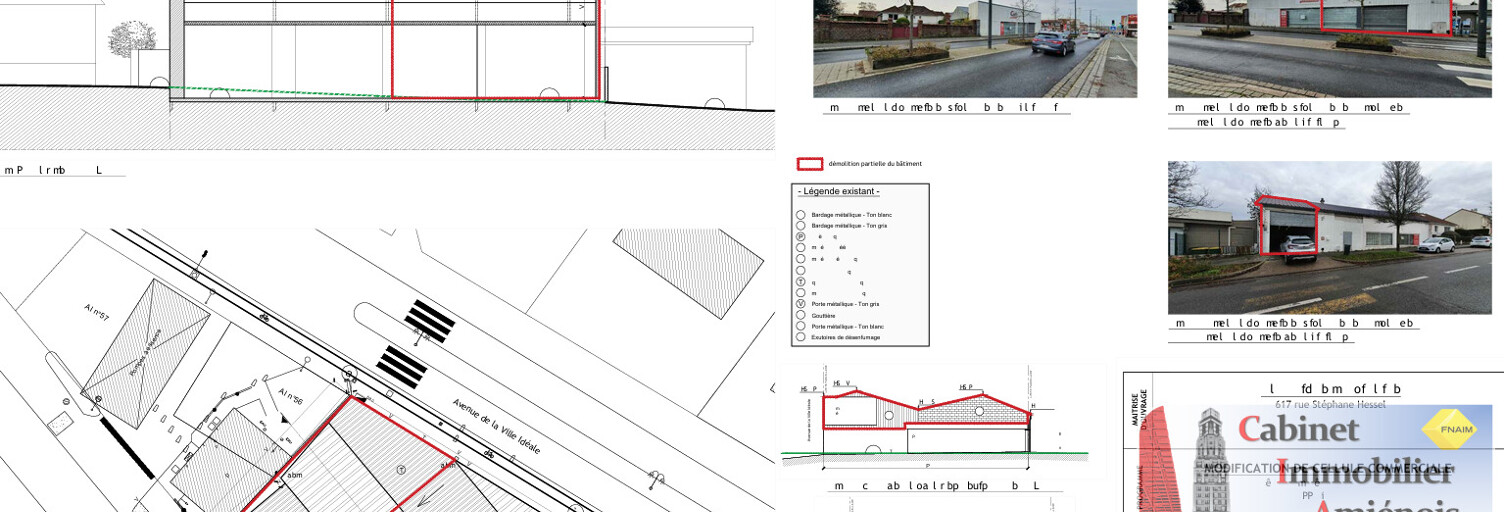This screenshot has height=512, width=1504.
Task: Click the yellow FNAIM diamond logo
Action: click(1449, 429)
